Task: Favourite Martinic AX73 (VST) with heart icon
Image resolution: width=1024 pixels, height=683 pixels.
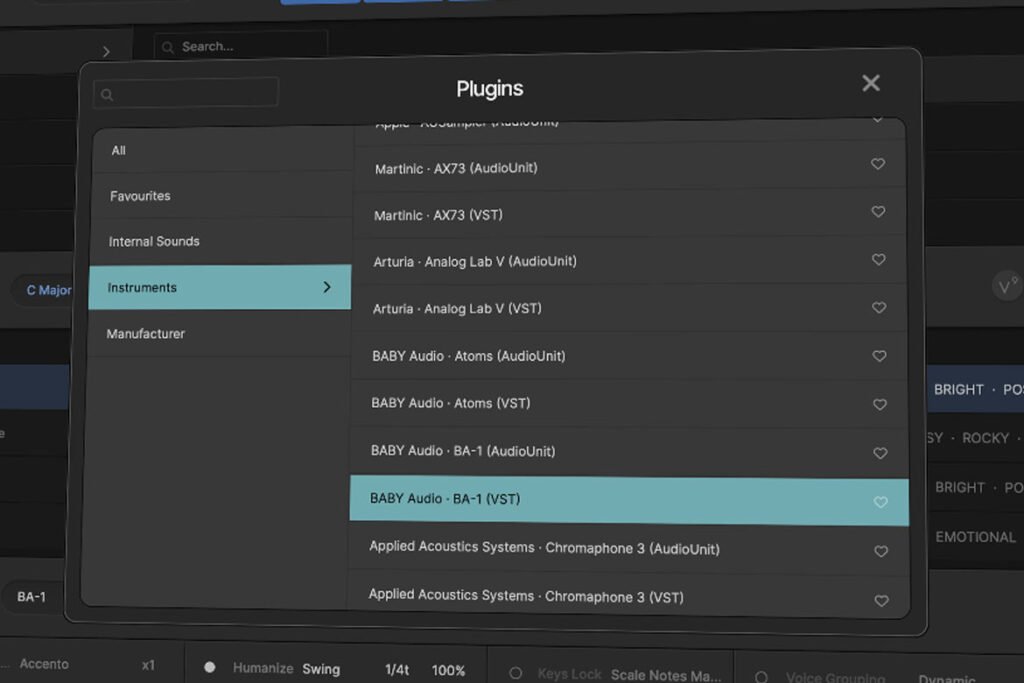Action: click(878, 212)
